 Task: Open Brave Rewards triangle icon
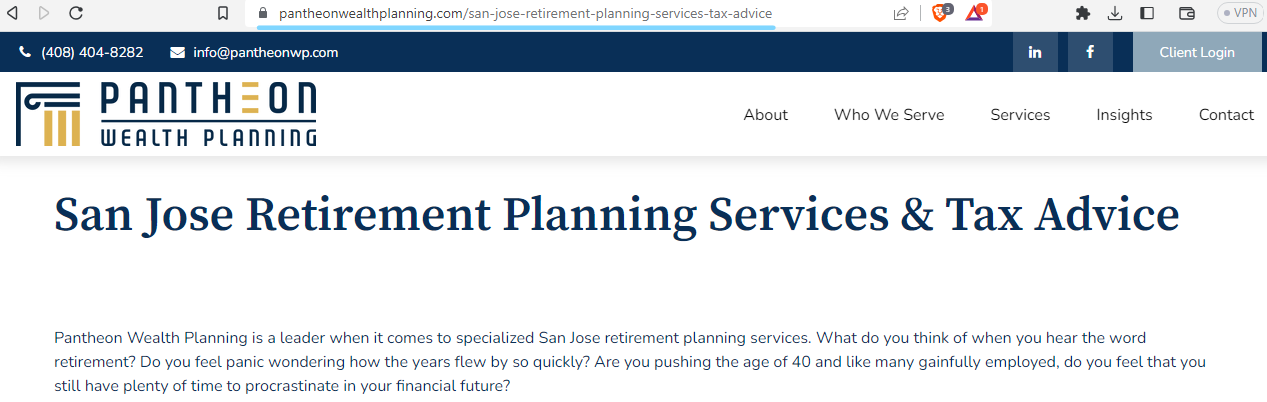[x=975, y=13]
